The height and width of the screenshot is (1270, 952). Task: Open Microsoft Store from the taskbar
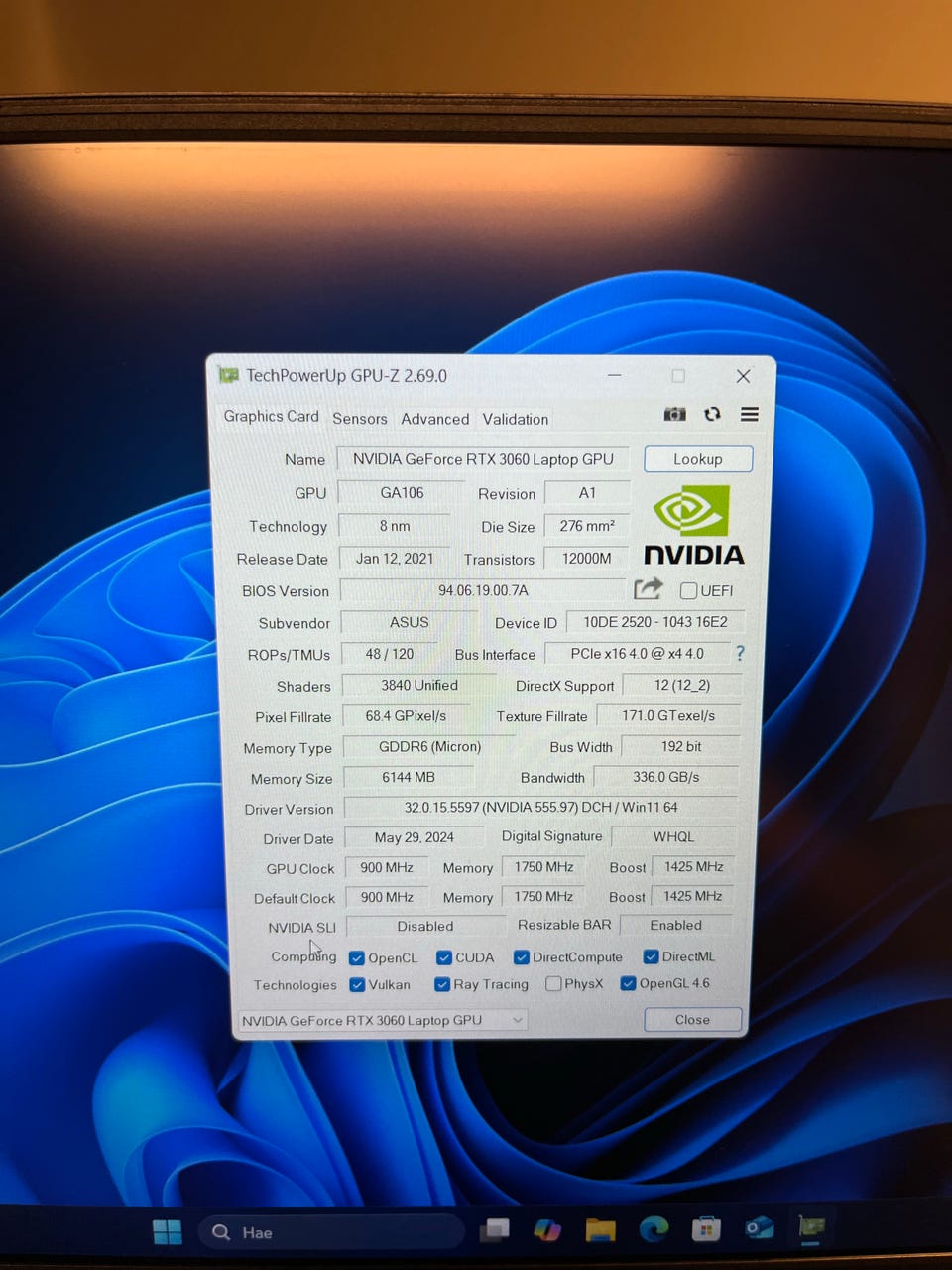[x=706, y=1229]
